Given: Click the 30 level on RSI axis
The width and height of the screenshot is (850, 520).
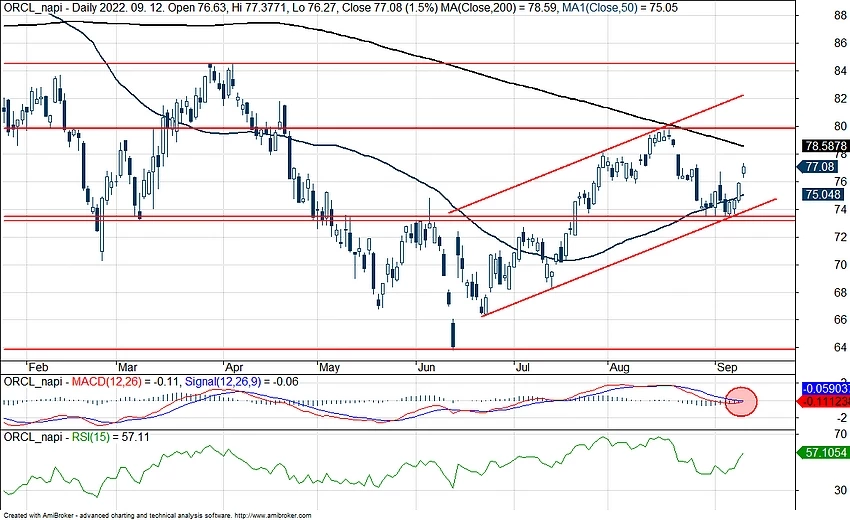Looking at the screenshot, I should [x=841, y=490].
